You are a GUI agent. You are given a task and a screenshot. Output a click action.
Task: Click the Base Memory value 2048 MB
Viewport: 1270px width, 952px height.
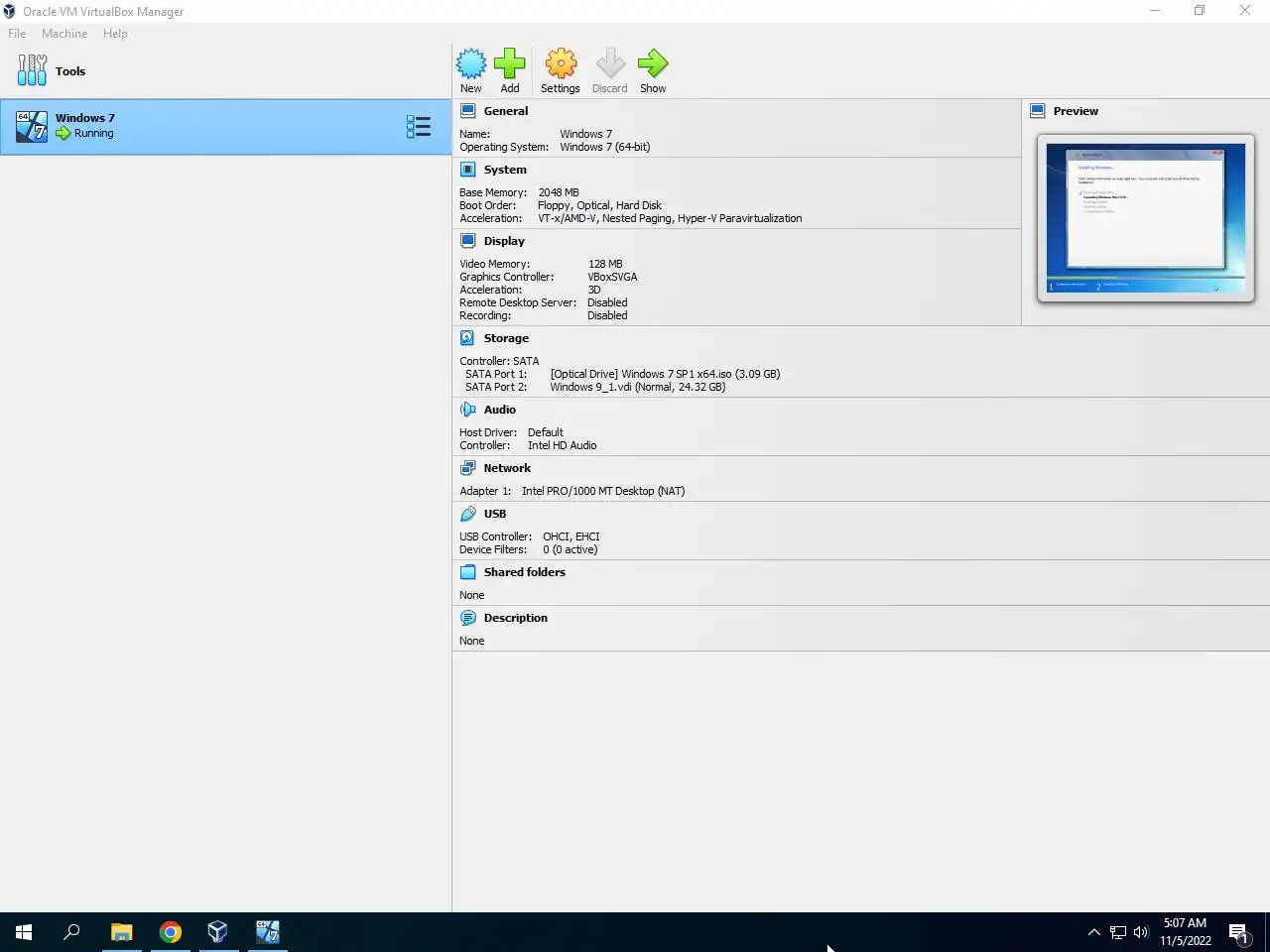559,192
